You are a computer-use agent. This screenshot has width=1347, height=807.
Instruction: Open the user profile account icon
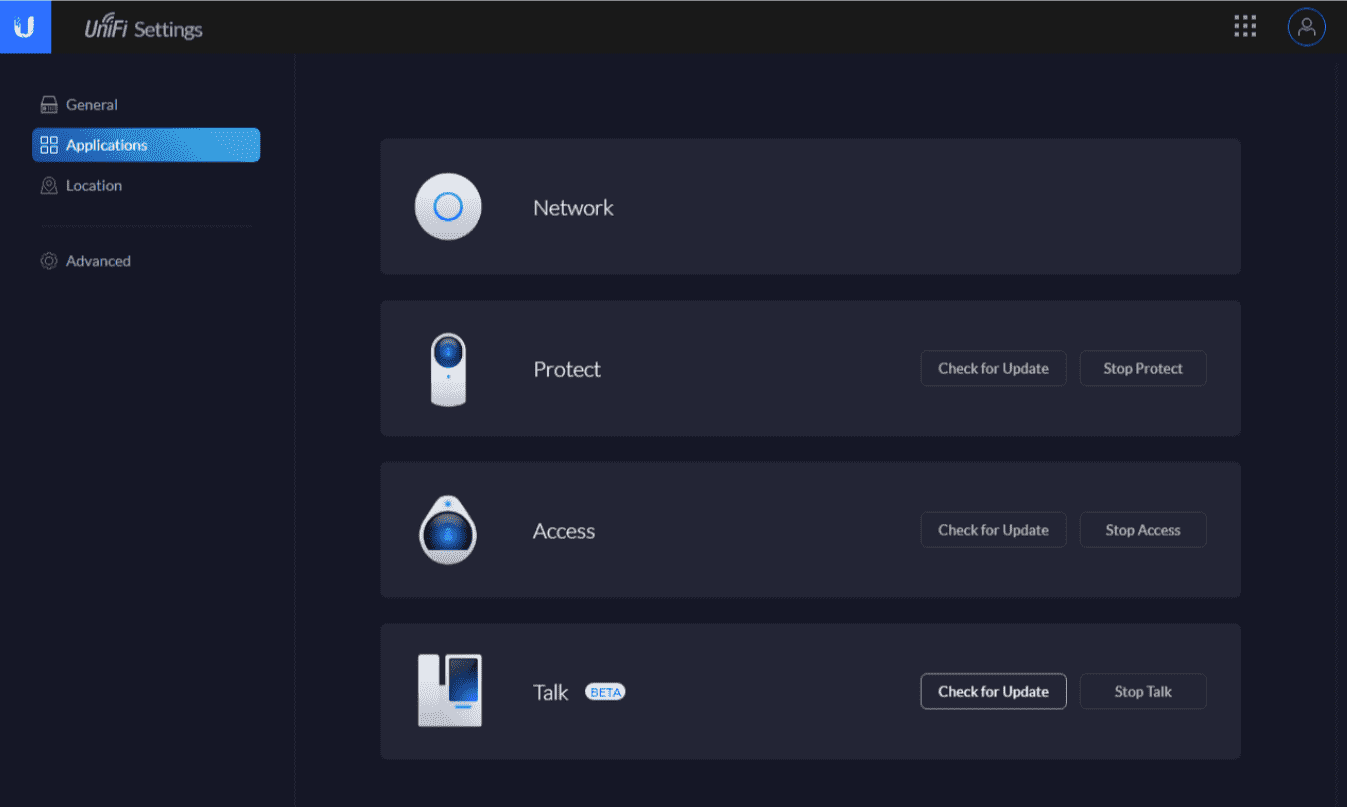[x=1306, y=27]
